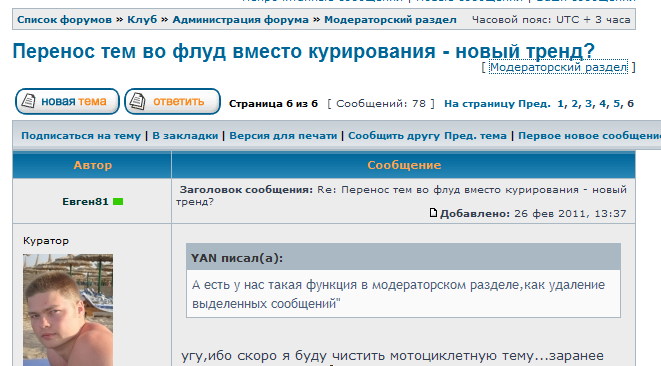
Task: Click the page icon on ответить button
Action: [x=137, y=101]
